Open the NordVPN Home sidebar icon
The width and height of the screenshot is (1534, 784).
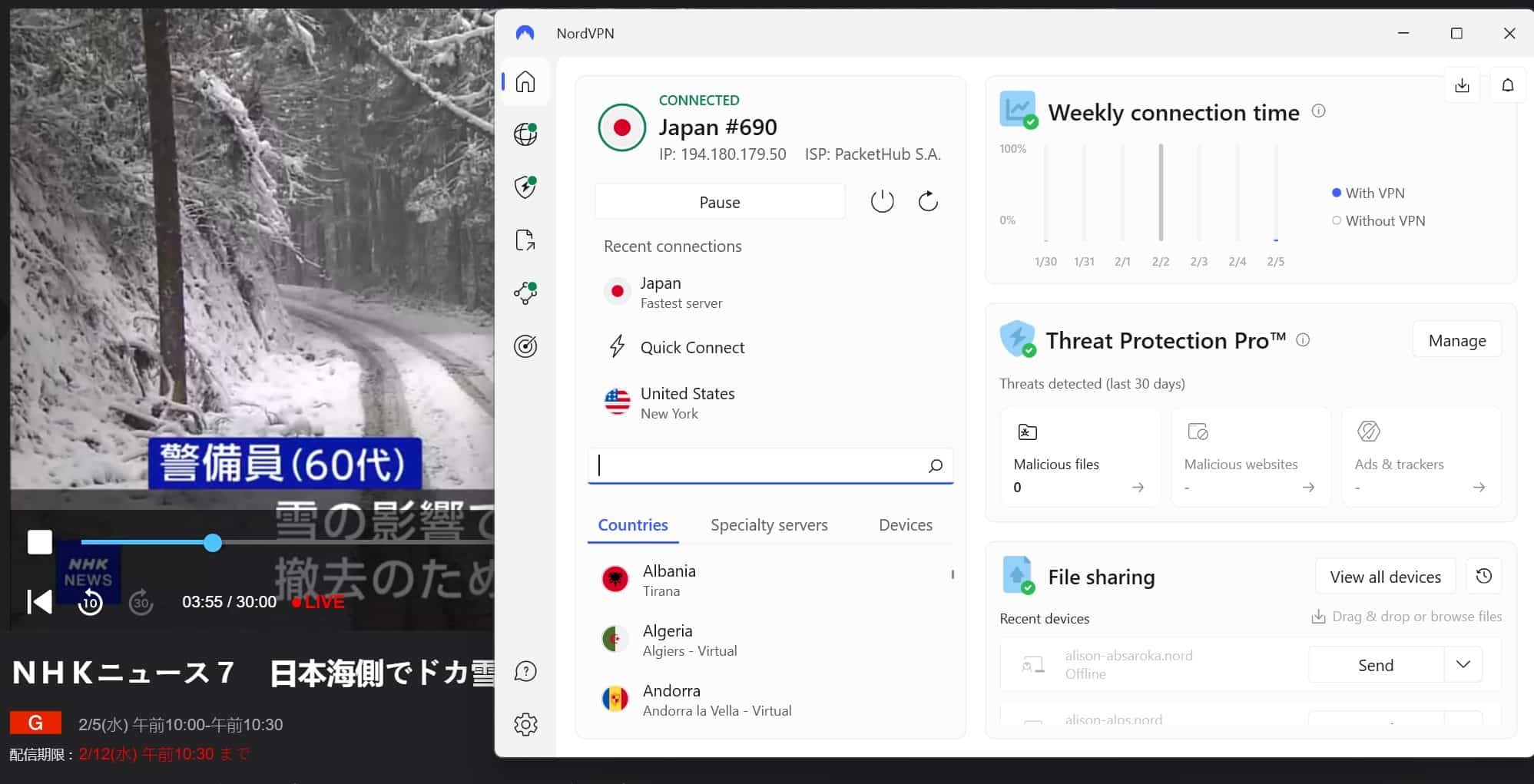(x=525, y=81)
